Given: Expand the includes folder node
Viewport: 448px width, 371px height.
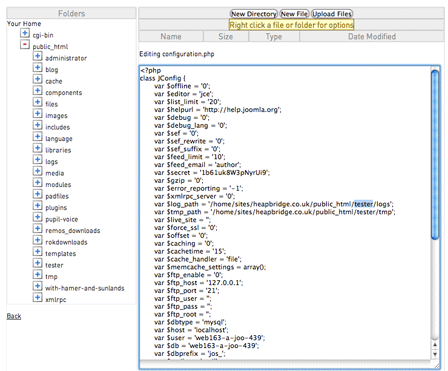Looking at the screenshot, I should 38,125.
